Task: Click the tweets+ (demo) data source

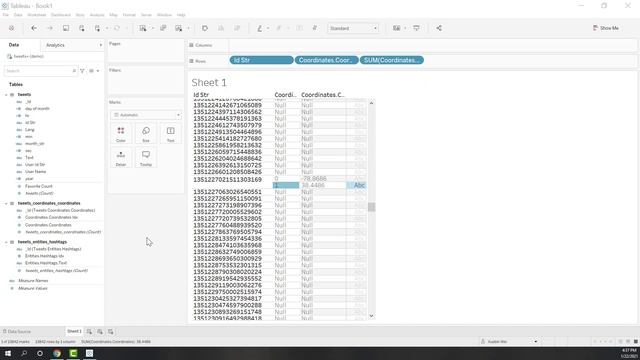Action: 25,56
